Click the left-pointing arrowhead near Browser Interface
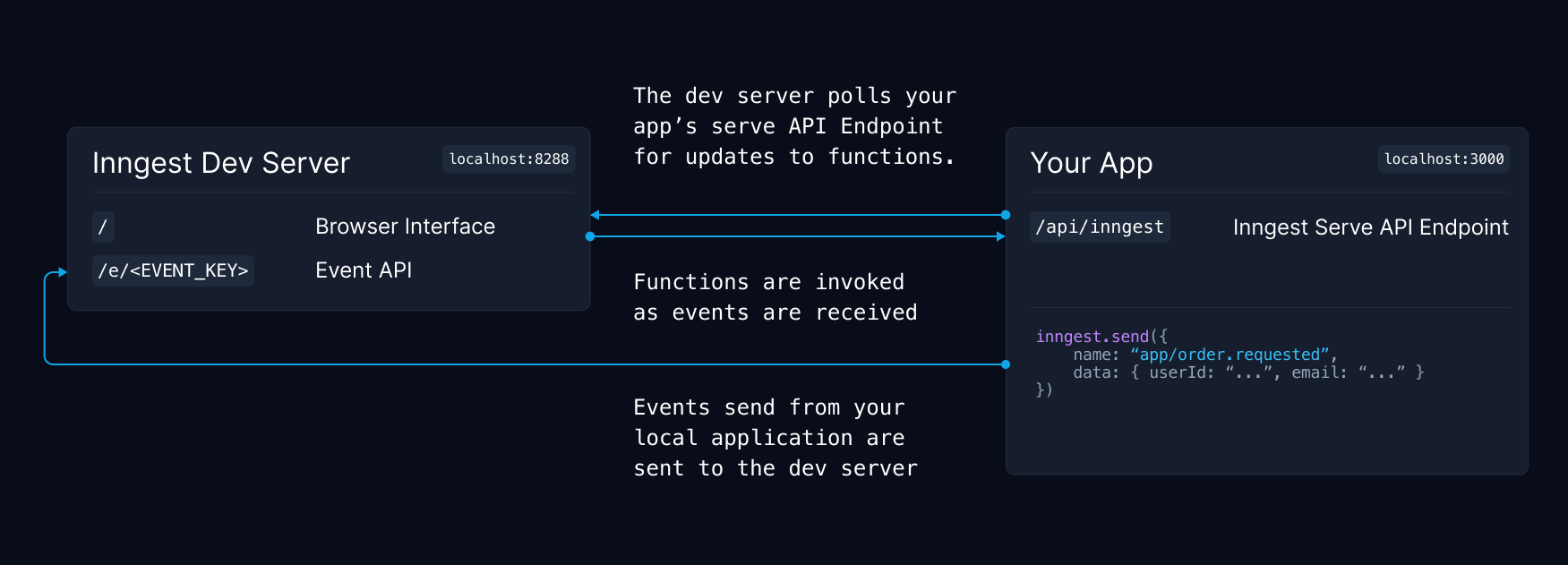Image resolution: width=1568 pixels, height=565 pixels. click(x=595, y=215)
